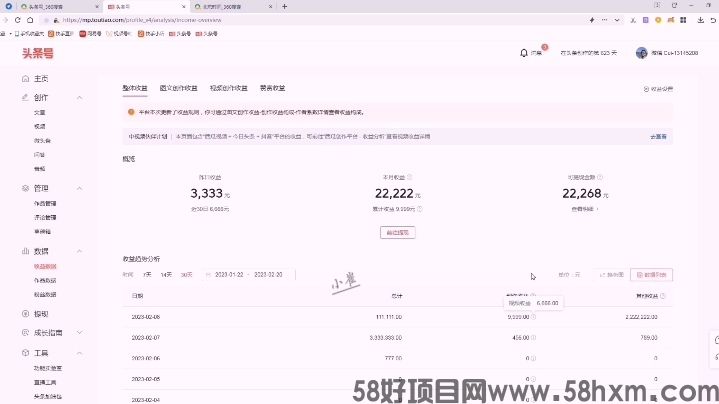Click the 3,333,333.00 total cell
719x404 pixels.
tap(386, 338)
